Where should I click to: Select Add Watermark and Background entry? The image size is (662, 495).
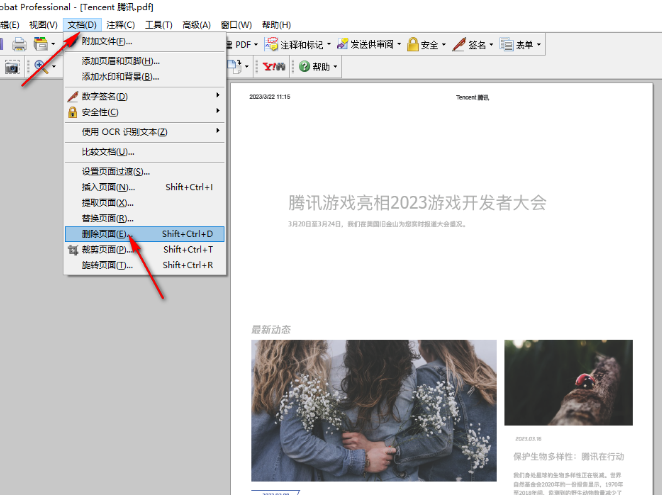click(x=120, y=76)
